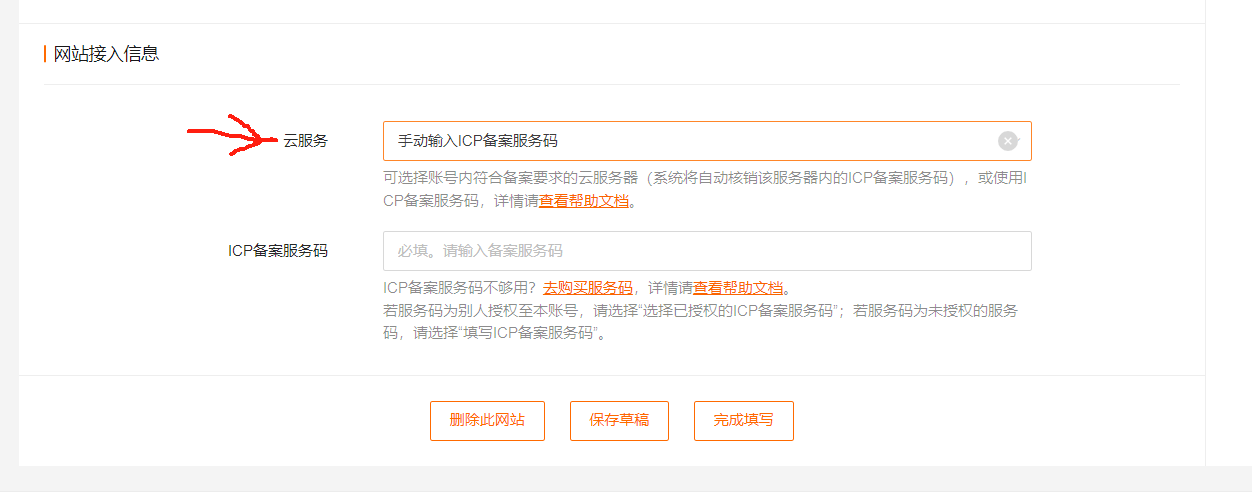Click the orange bar beside 网站接入信息

[45, 54]
